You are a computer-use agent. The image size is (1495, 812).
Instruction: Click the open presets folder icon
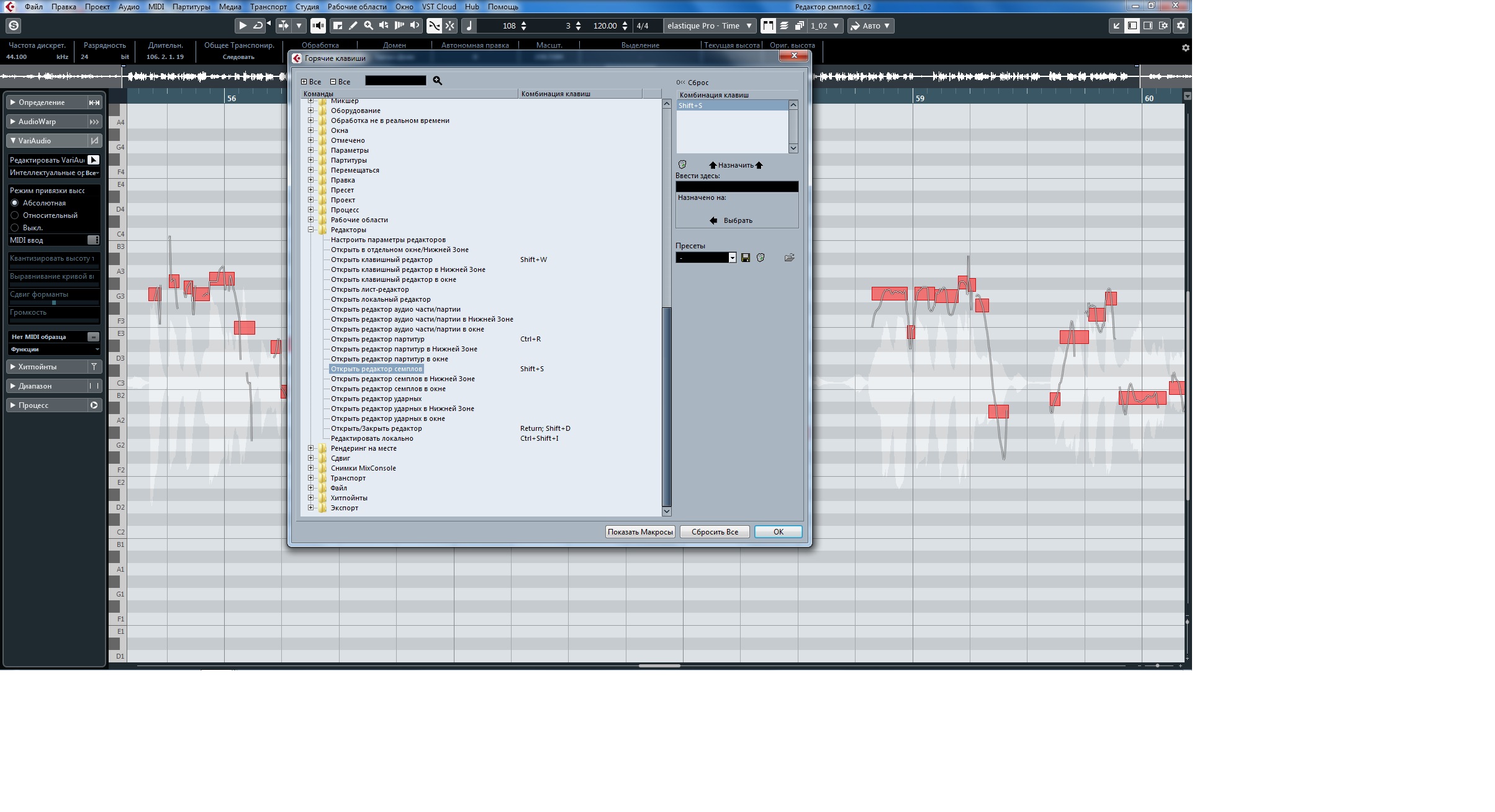pos(789,258)
